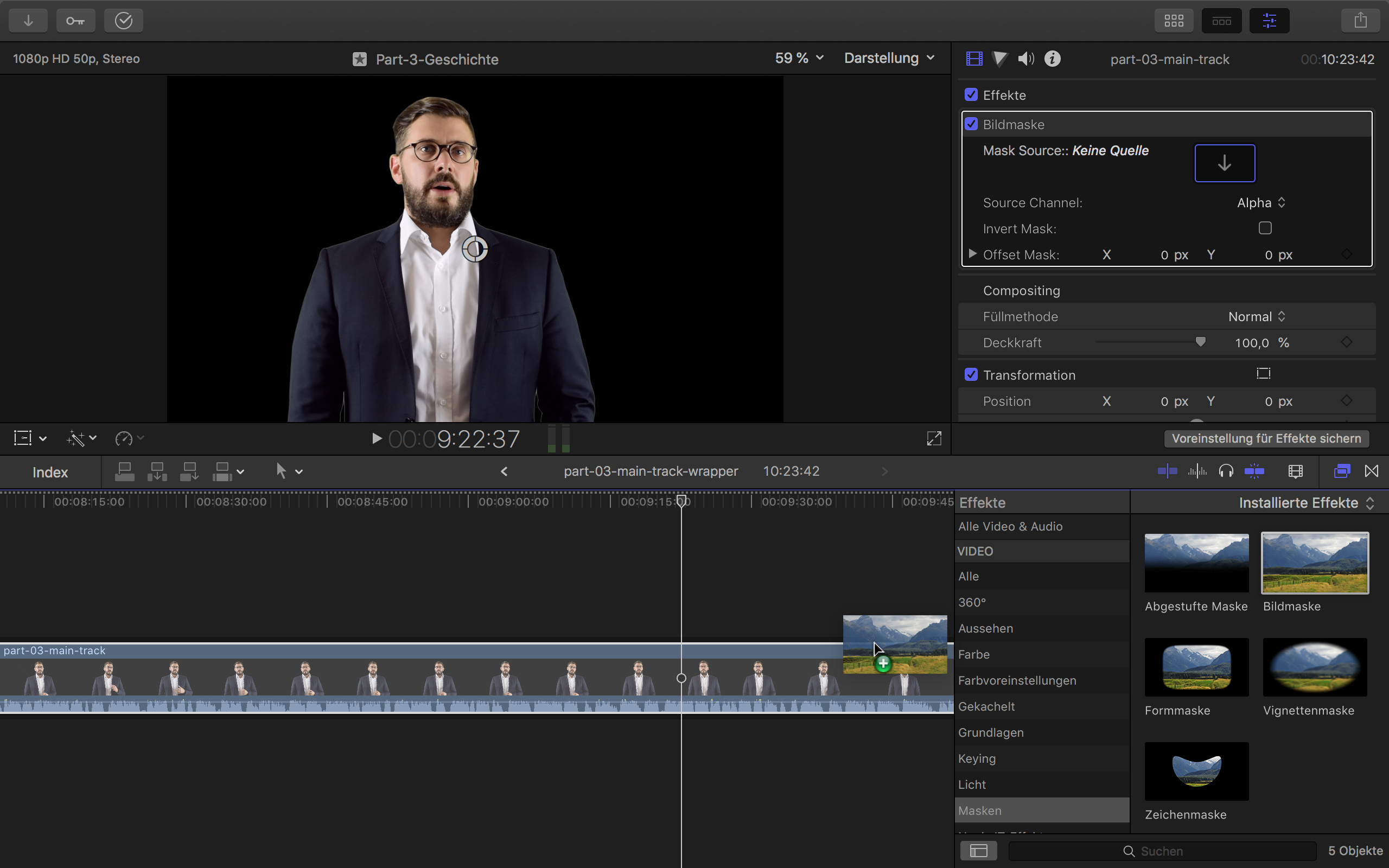
Task: Select the Aussehen effects category
Action: [x=1041, y=628]
